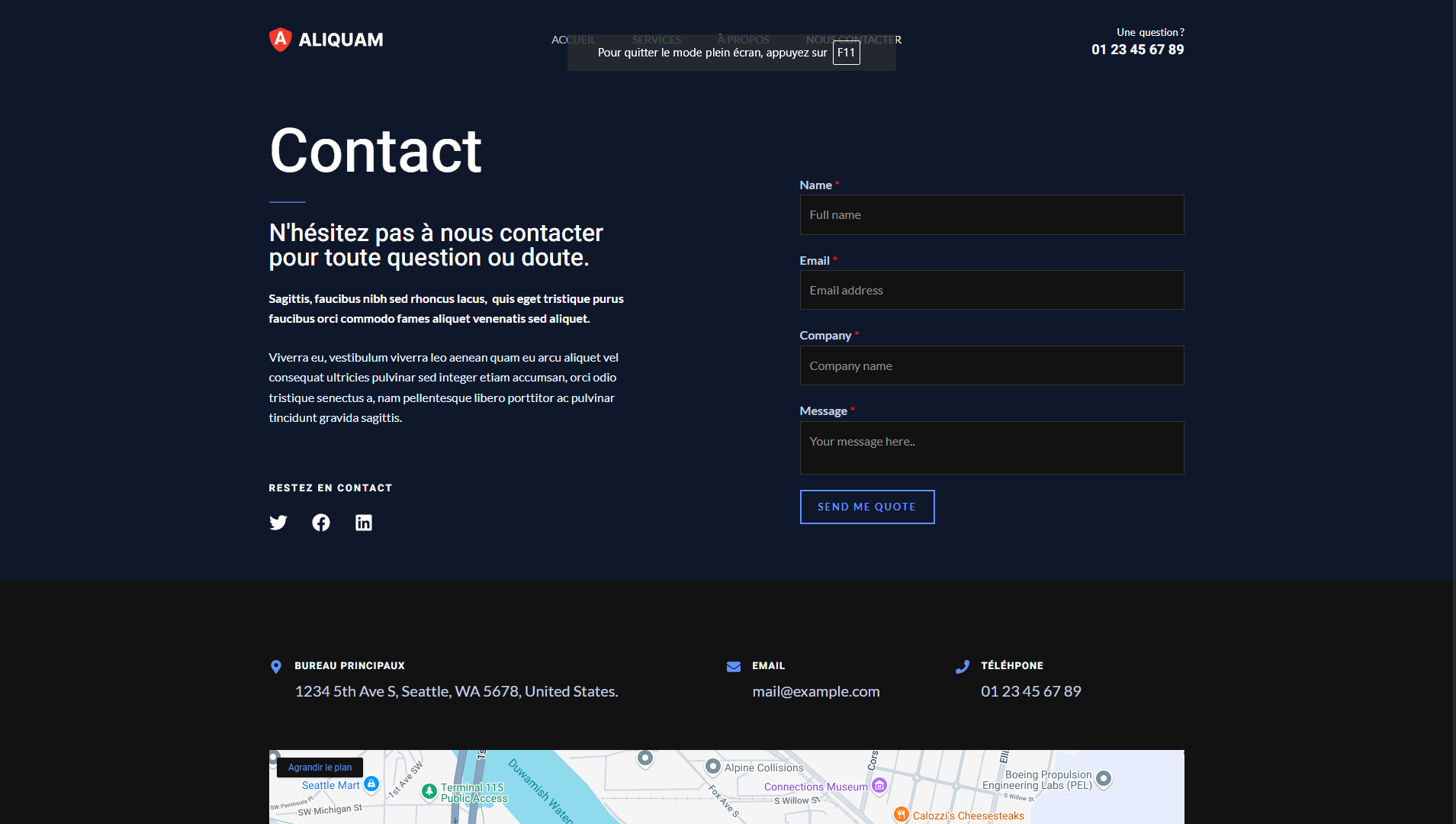Open the À PROPOS menu item
The height and width of the screenshot is (824, 1456).
pos(743,40)
